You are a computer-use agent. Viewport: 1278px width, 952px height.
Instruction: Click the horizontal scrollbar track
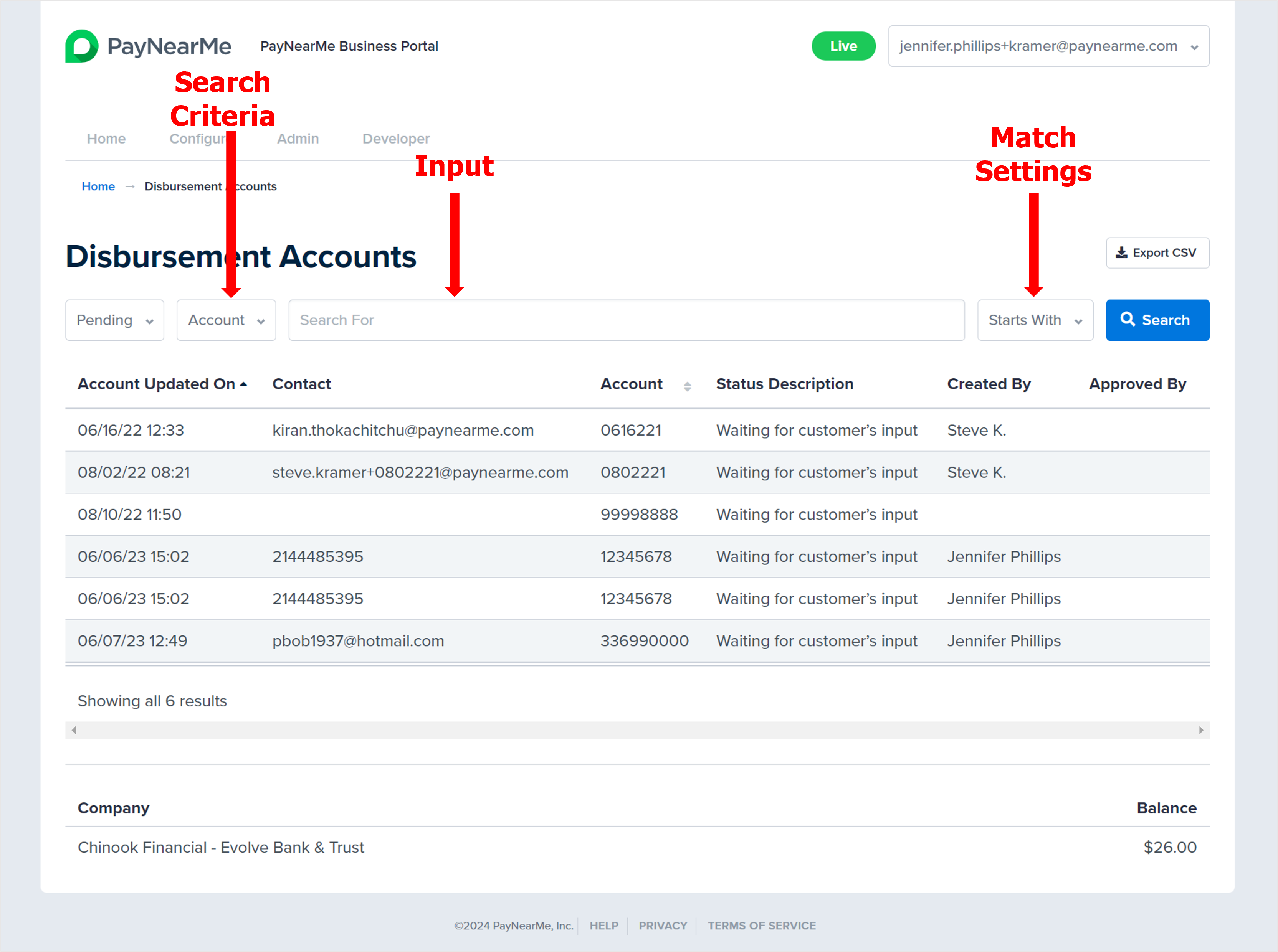pos(637,730)
